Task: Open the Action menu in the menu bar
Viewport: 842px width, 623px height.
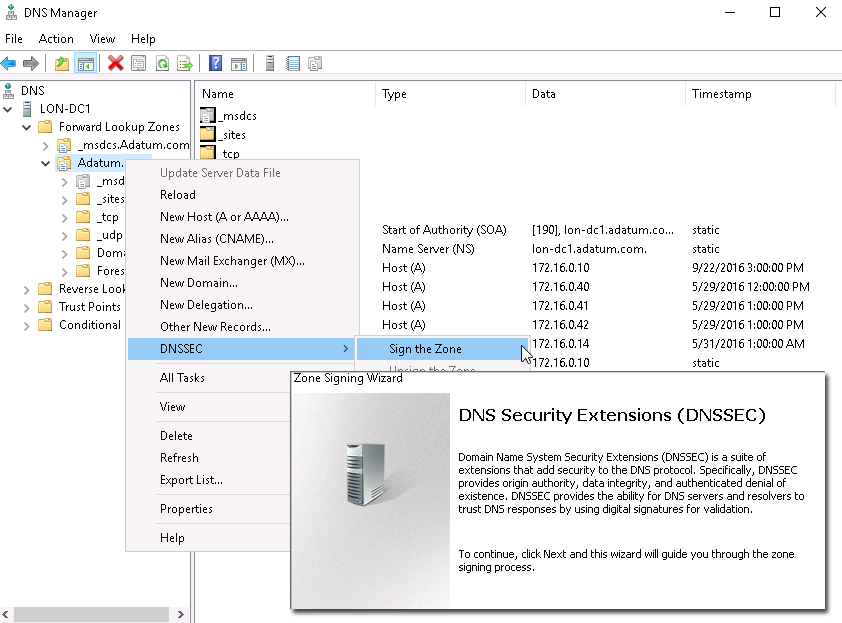Action: [x=56, y=39]
